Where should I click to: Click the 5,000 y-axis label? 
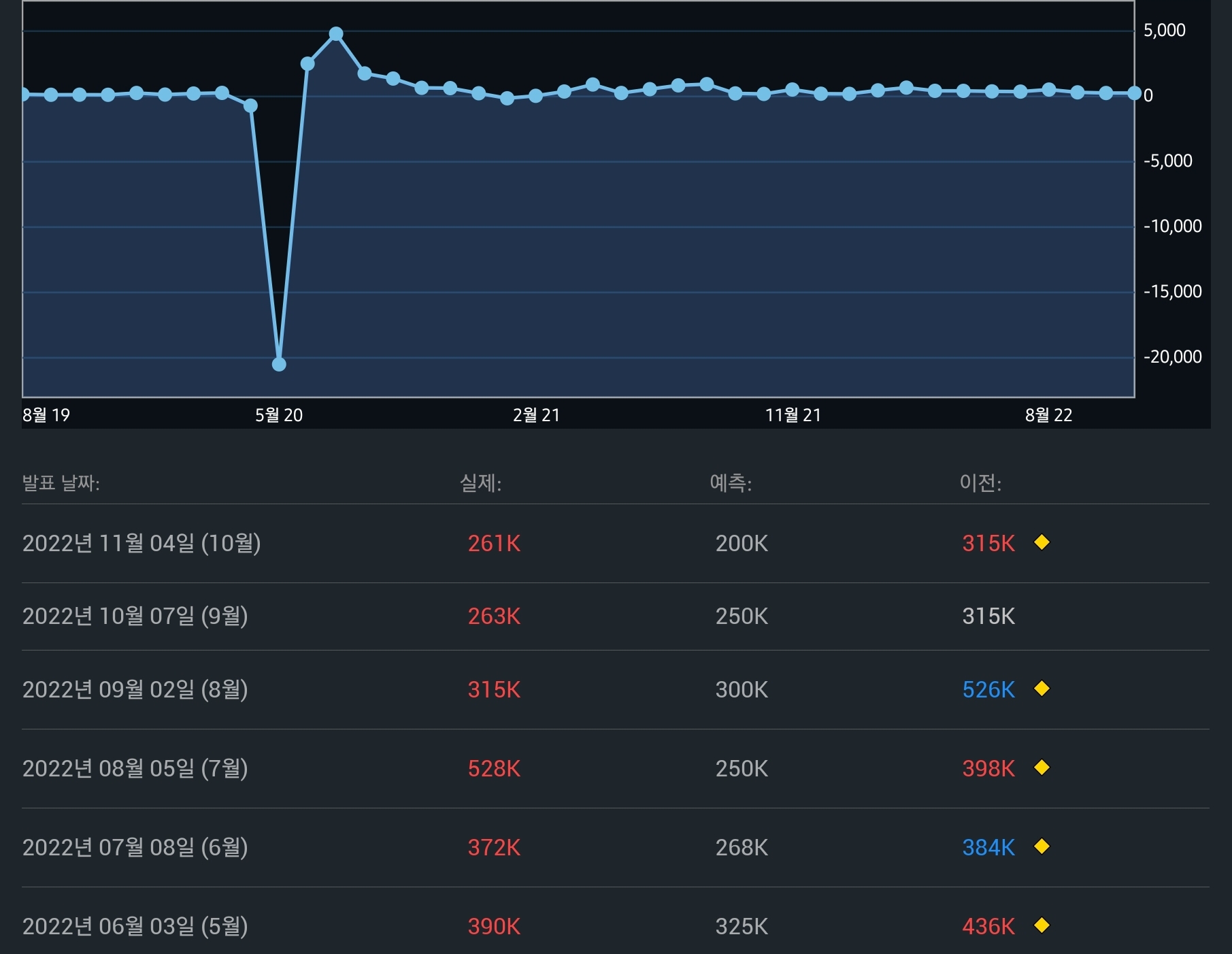pos(1165,30)
